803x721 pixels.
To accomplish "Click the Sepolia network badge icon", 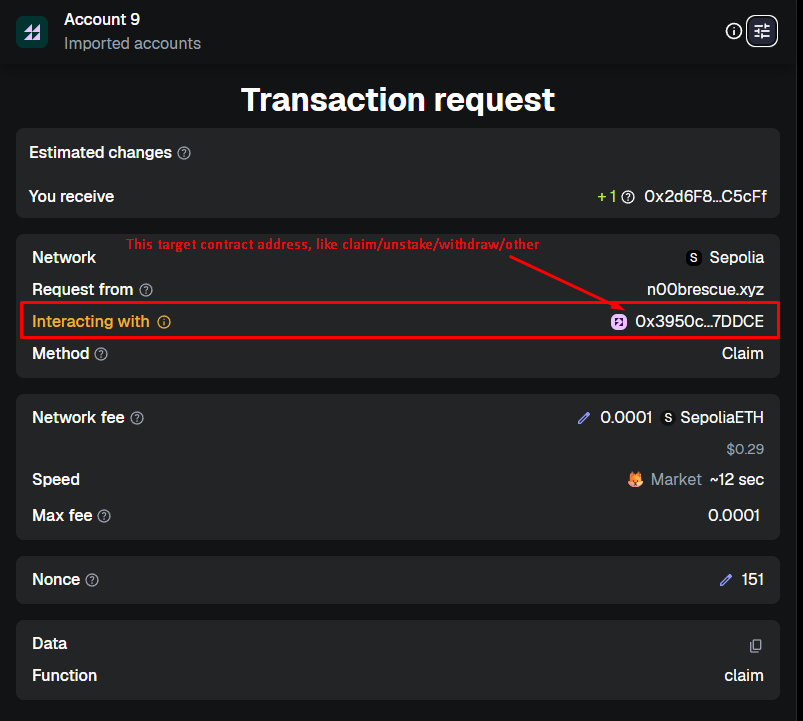I will [693, 257].
